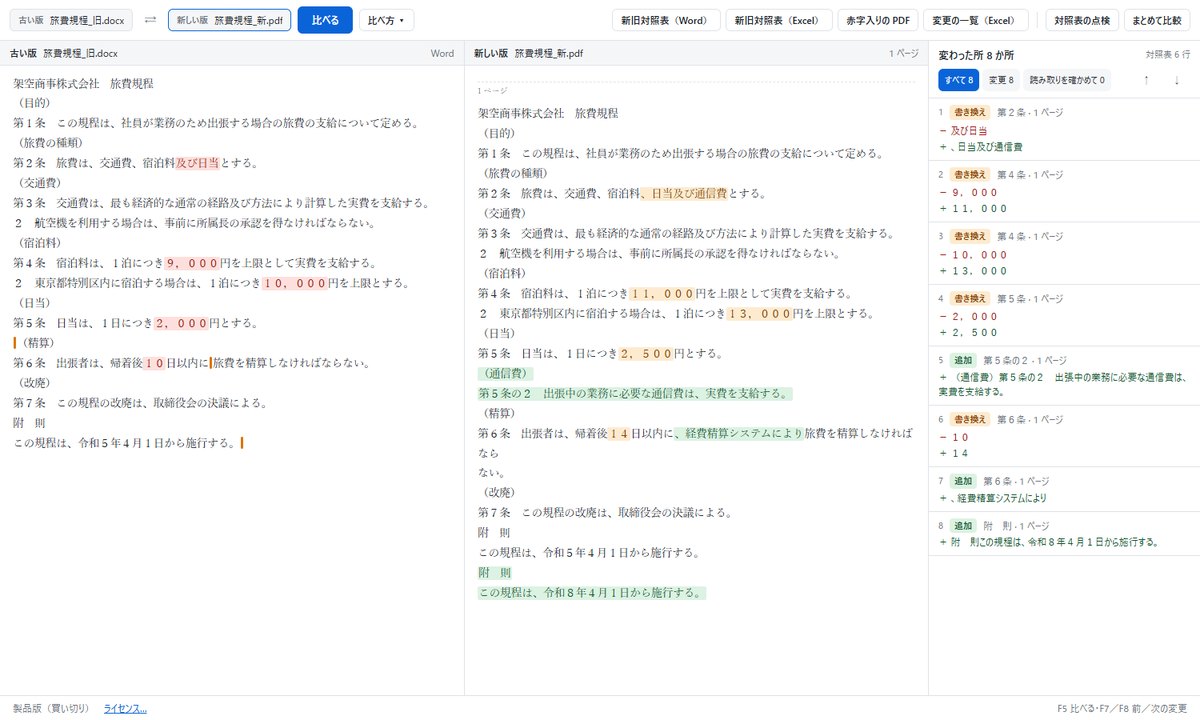1200x720 pixels.
Task: Click highlighted 第5条の2 line in new version
Action: click(x=634, y=393)
